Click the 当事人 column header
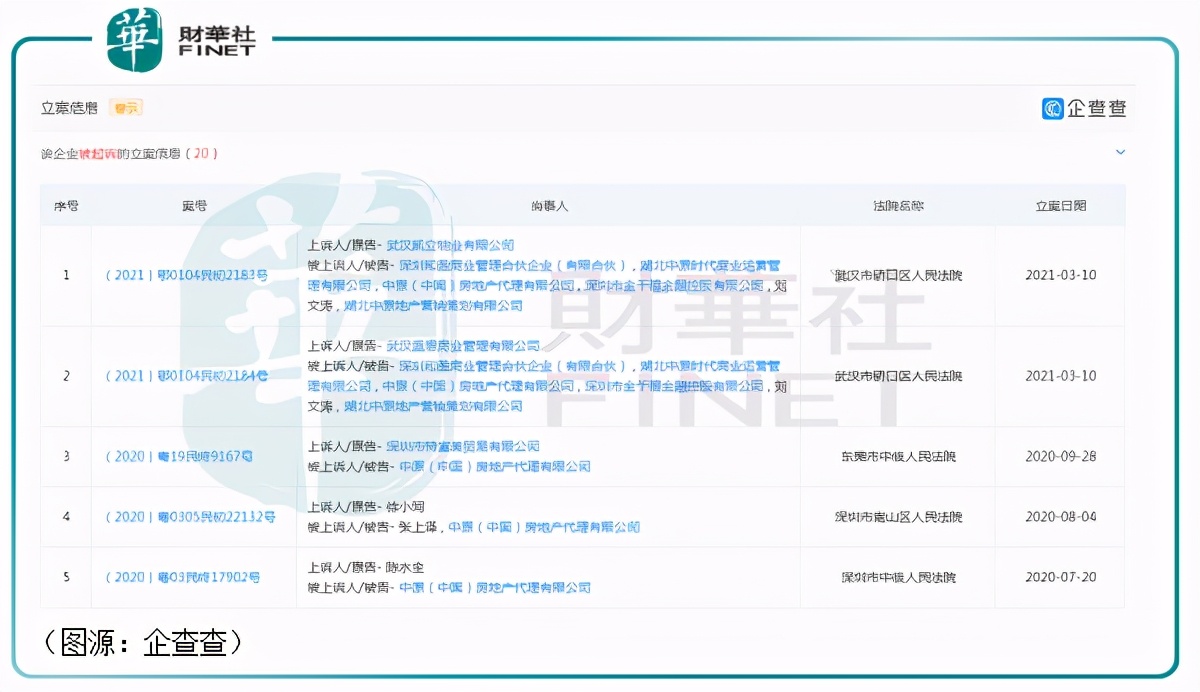Image resolution: width=1200 pixels, height=692 pixels. coord(549,206)
